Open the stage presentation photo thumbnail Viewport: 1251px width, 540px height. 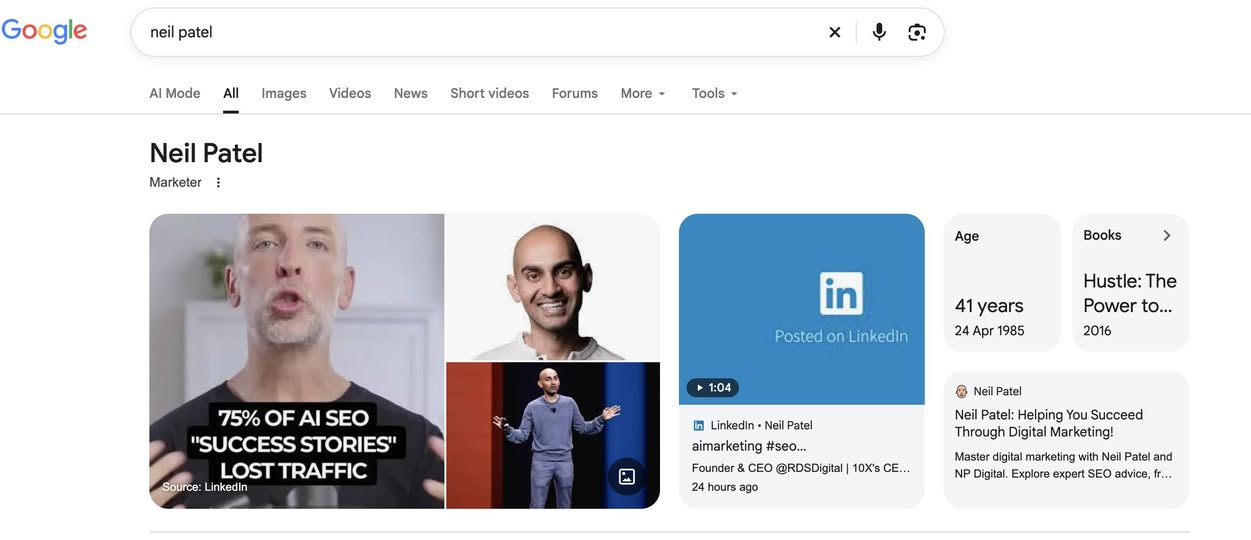click(x=553, y=436)
